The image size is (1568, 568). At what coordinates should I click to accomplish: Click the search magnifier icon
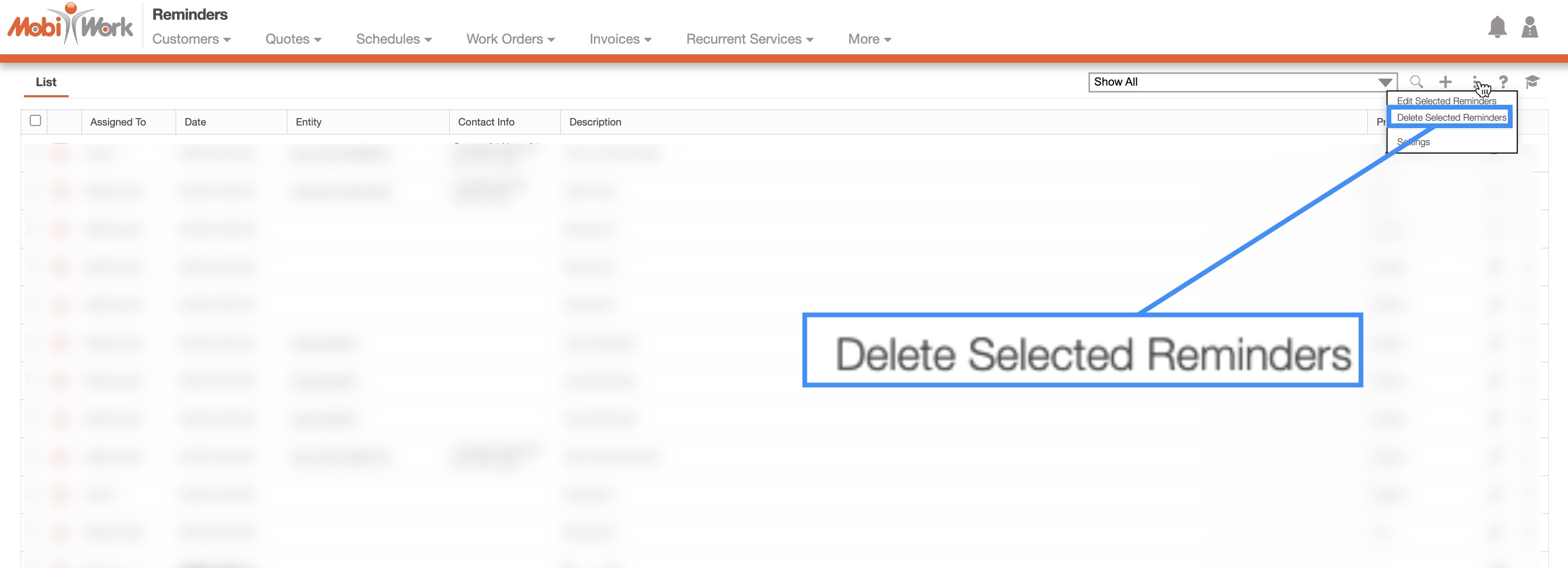click(1416, 81)
